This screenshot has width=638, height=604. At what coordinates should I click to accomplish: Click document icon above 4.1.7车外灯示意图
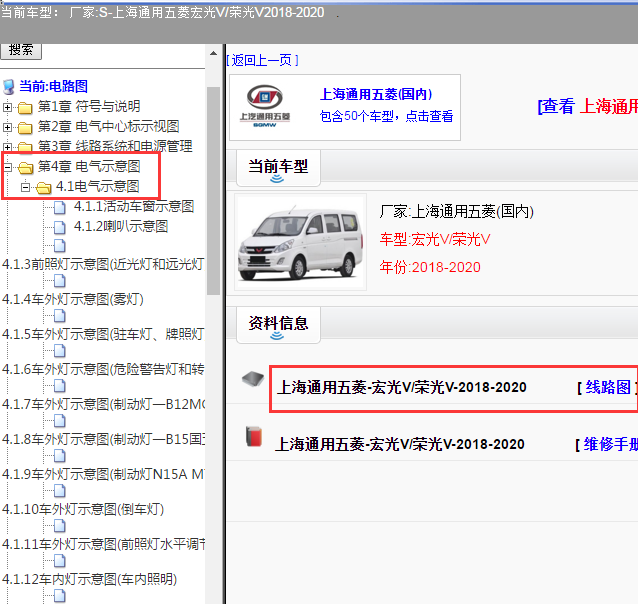pyautogui.click(x=60, y=385)
